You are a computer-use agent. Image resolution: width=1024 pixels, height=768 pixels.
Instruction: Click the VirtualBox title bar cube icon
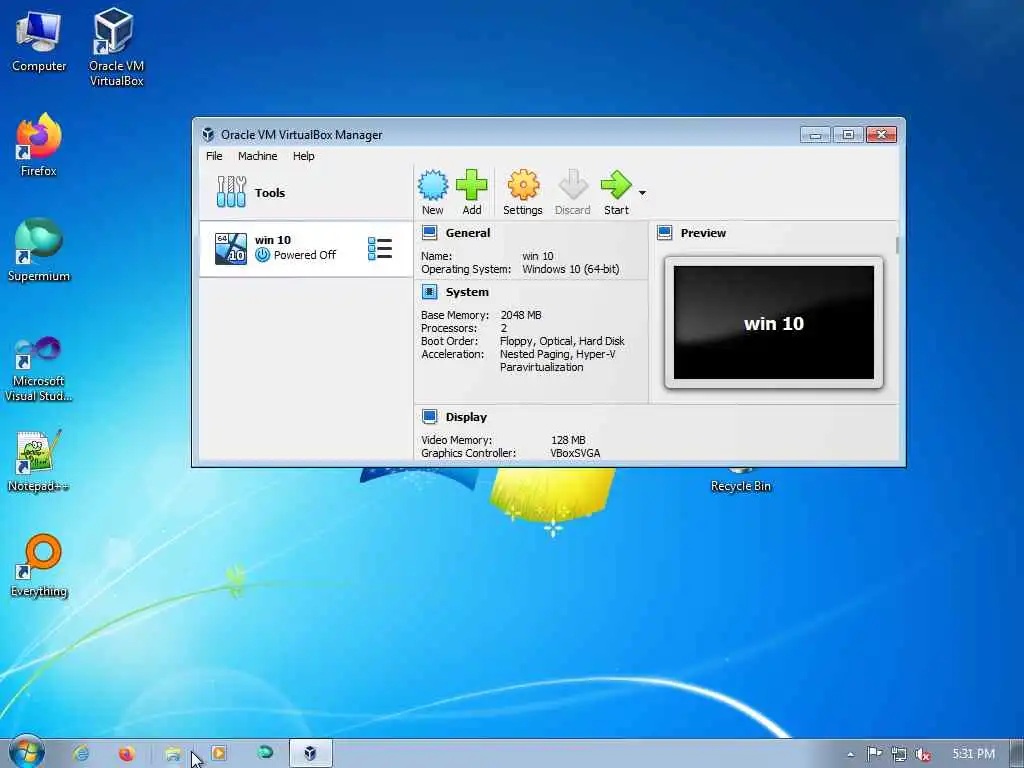[x=208, y=135]
